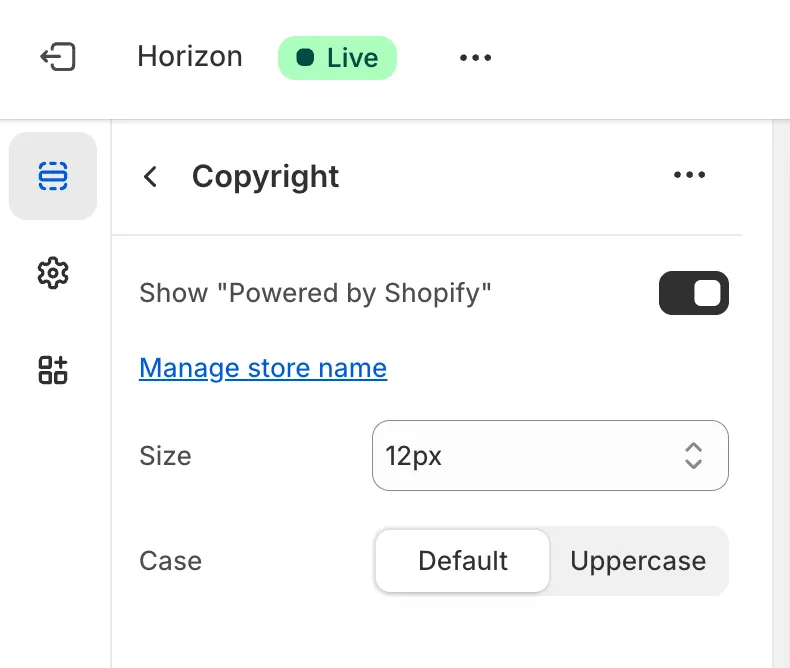Go back using the chevron beside Copyright
The image size is (790, 668).
pos(151,177)
